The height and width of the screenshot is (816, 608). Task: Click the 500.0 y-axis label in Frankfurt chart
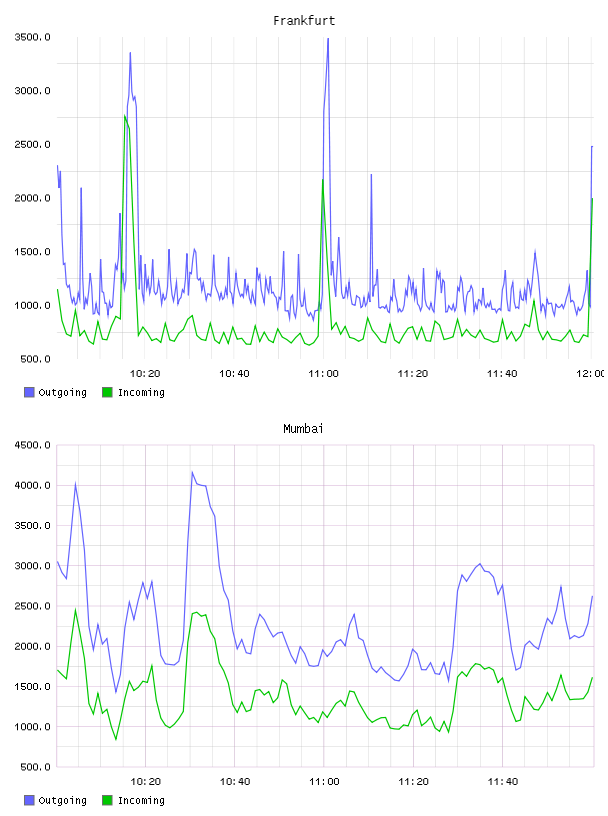click(x=35, y=359)
